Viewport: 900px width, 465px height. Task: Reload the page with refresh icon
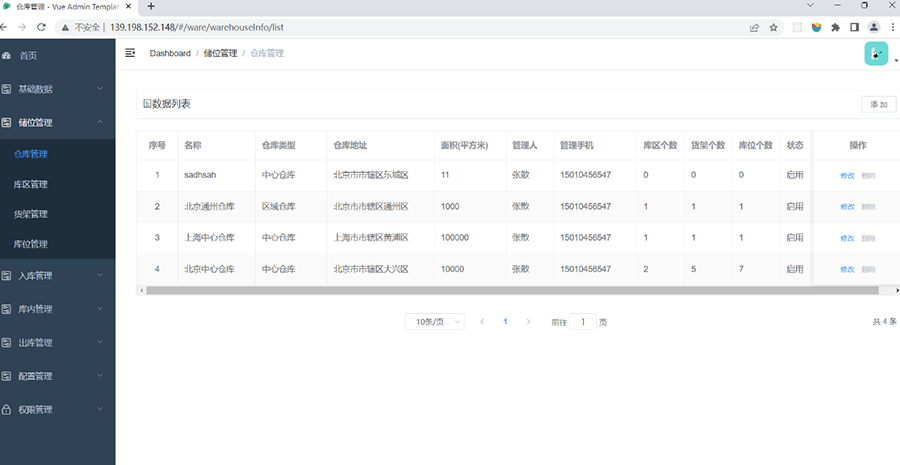coord(41,27)
